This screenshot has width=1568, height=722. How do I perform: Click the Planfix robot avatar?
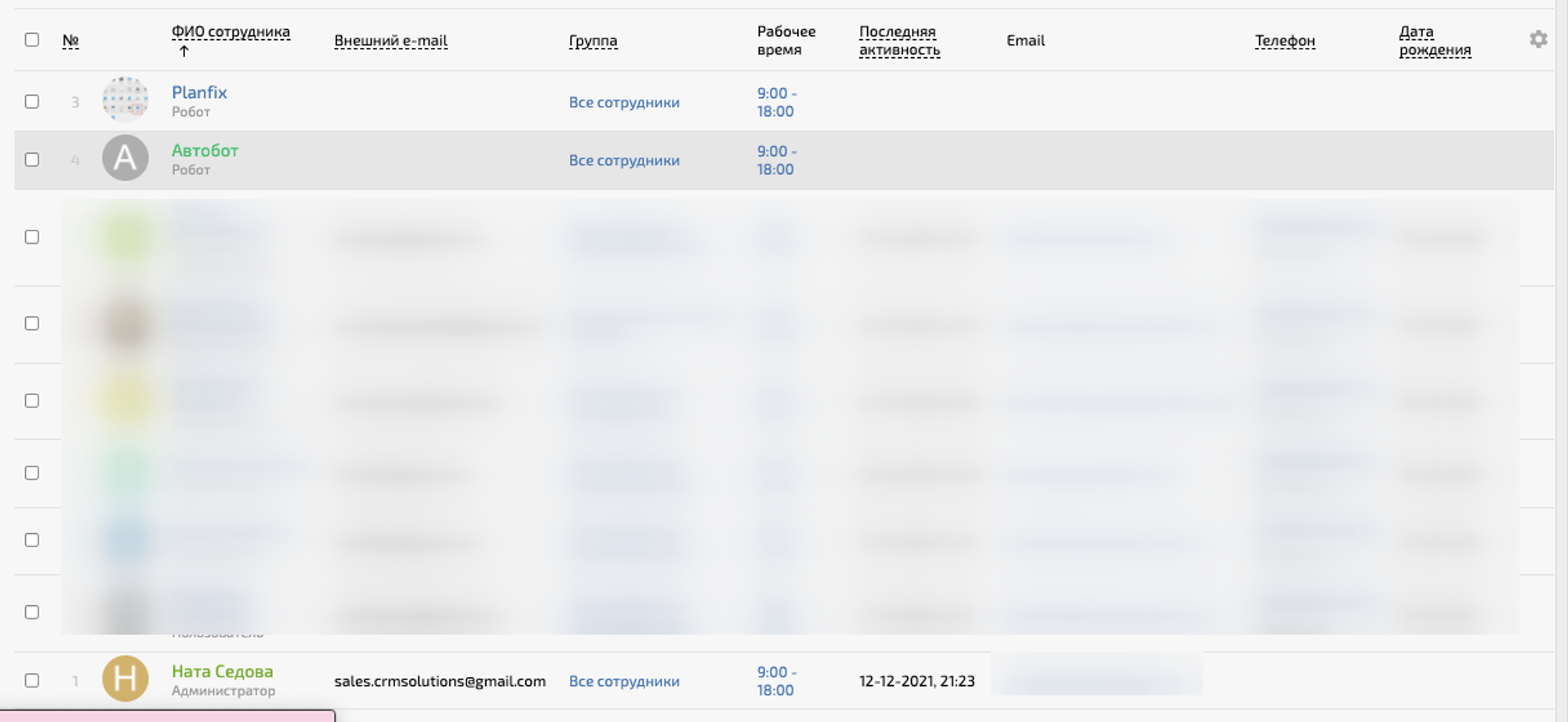(x=125, y=100)
